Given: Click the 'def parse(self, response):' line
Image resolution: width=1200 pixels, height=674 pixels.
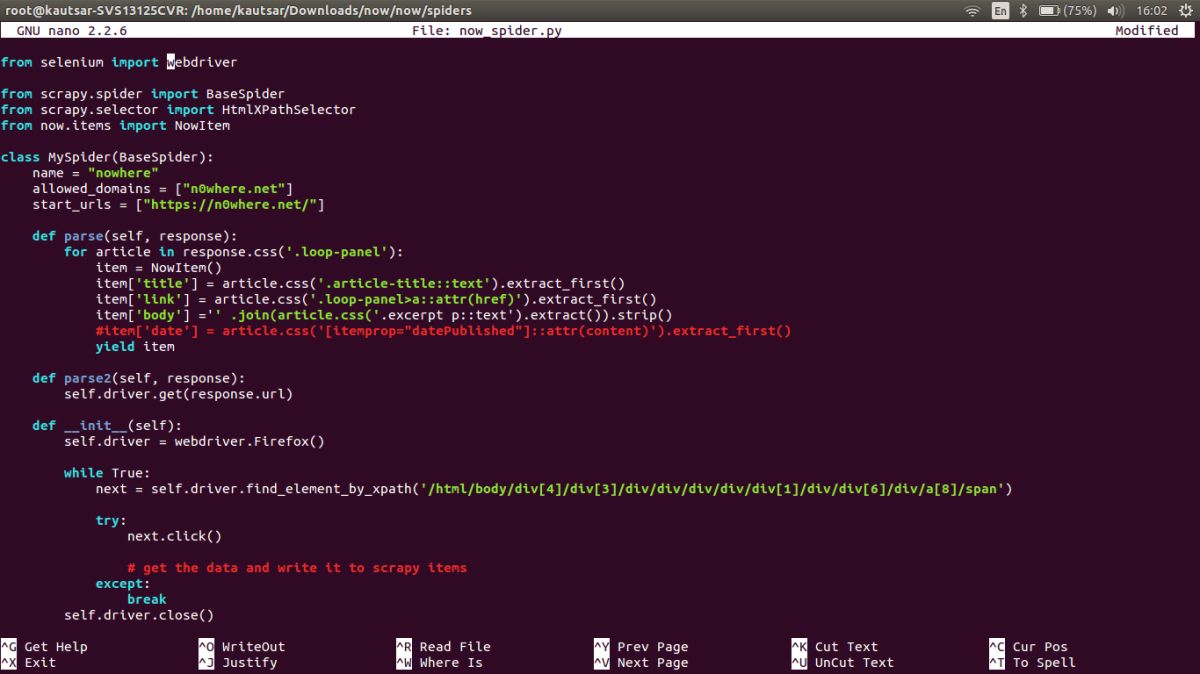Looking at the screenshot, I should (x=134, y=236).
